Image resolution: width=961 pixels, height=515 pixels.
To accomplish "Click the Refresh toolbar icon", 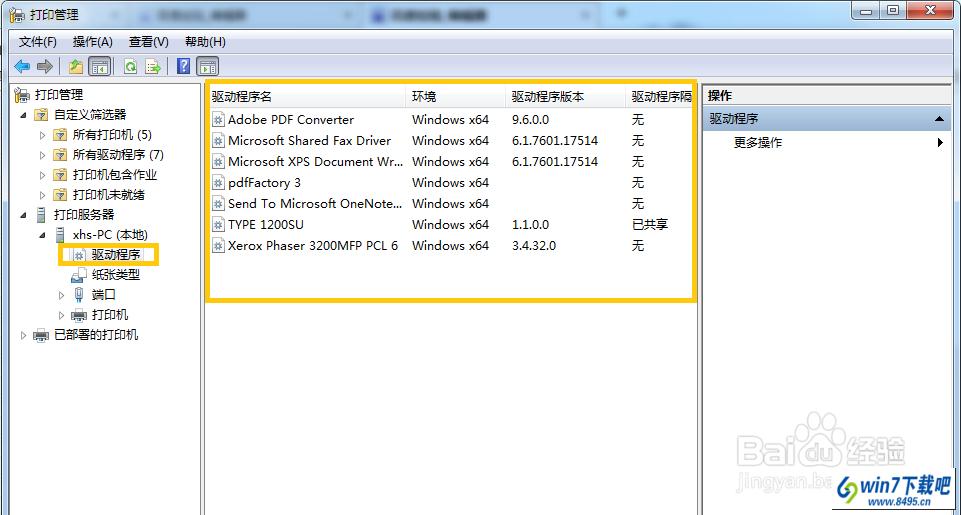I will (131, 66).
